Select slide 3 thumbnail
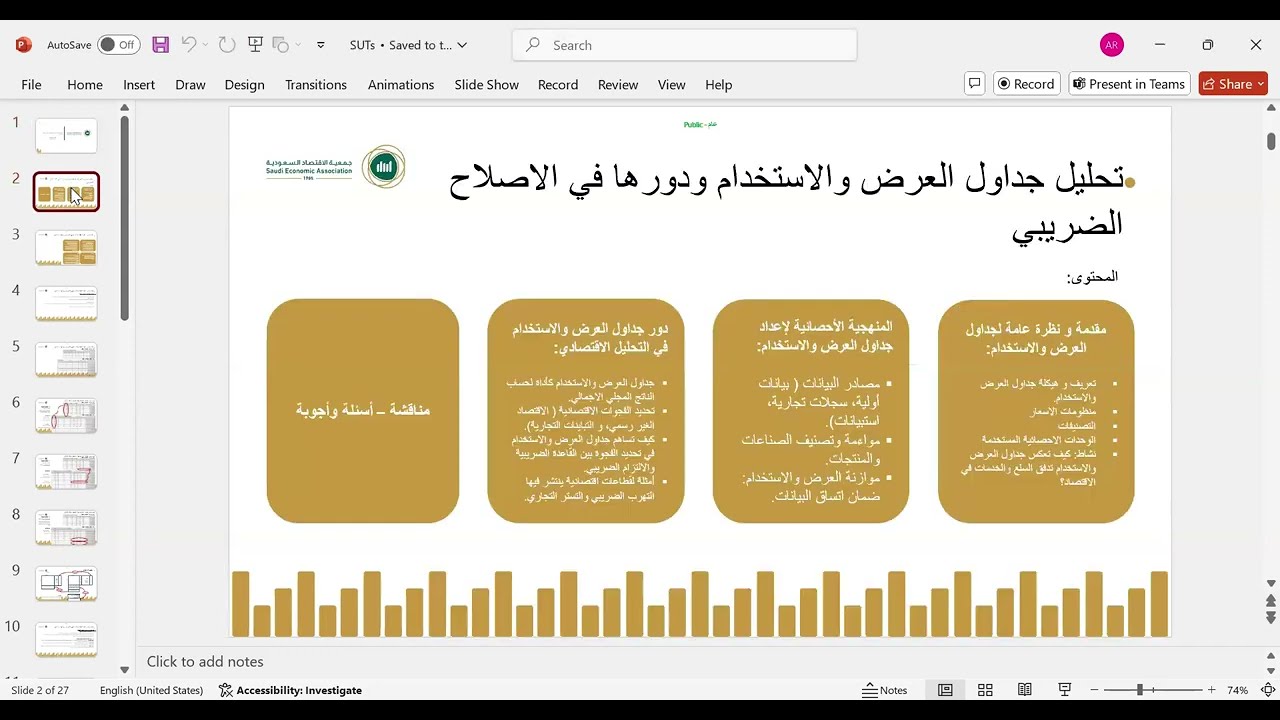The width and height of the screenshot is (1280, 720). [66, 247]
